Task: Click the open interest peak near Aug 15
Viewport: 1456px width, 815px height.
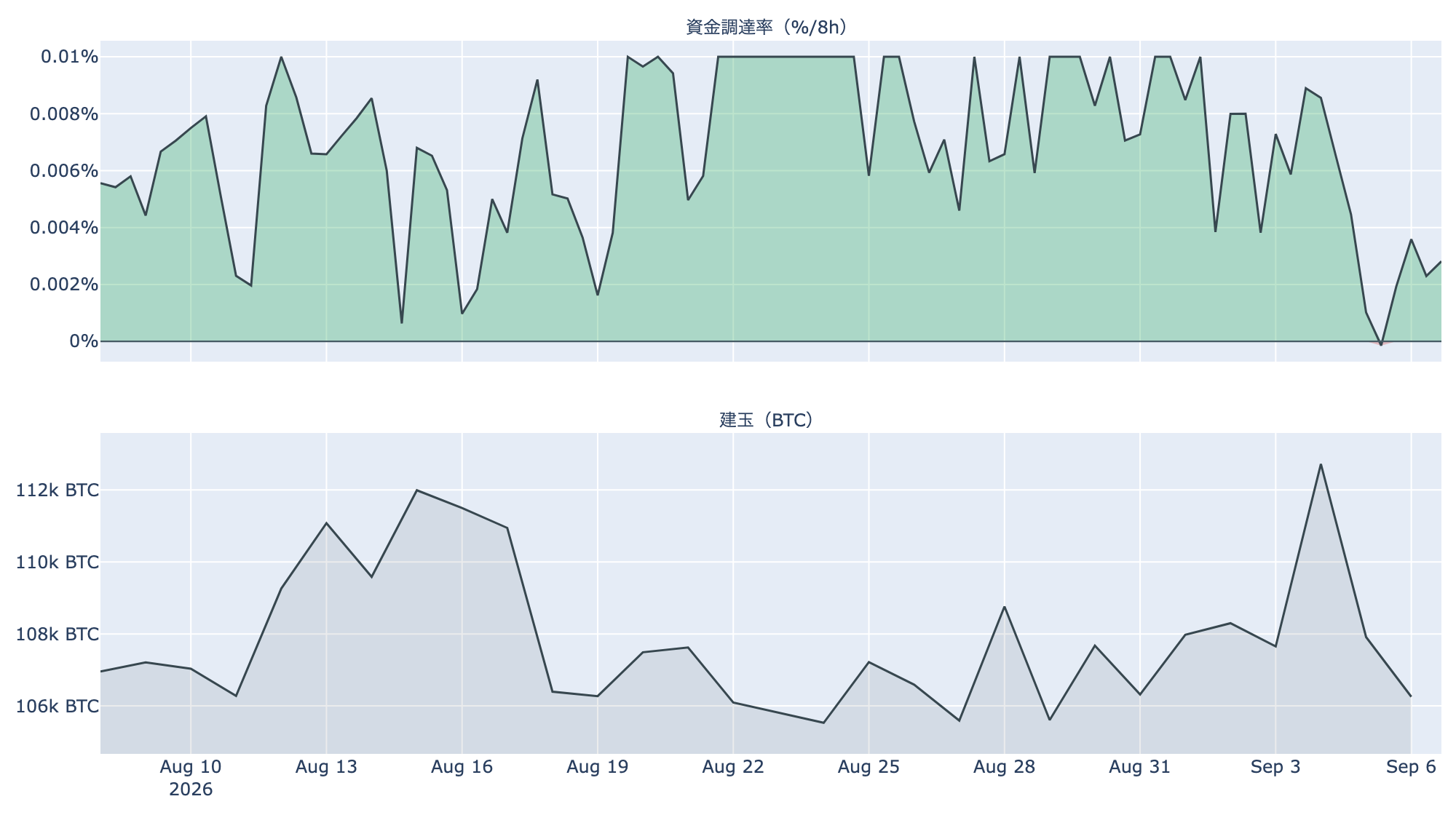Action: (x=416, y=490)
